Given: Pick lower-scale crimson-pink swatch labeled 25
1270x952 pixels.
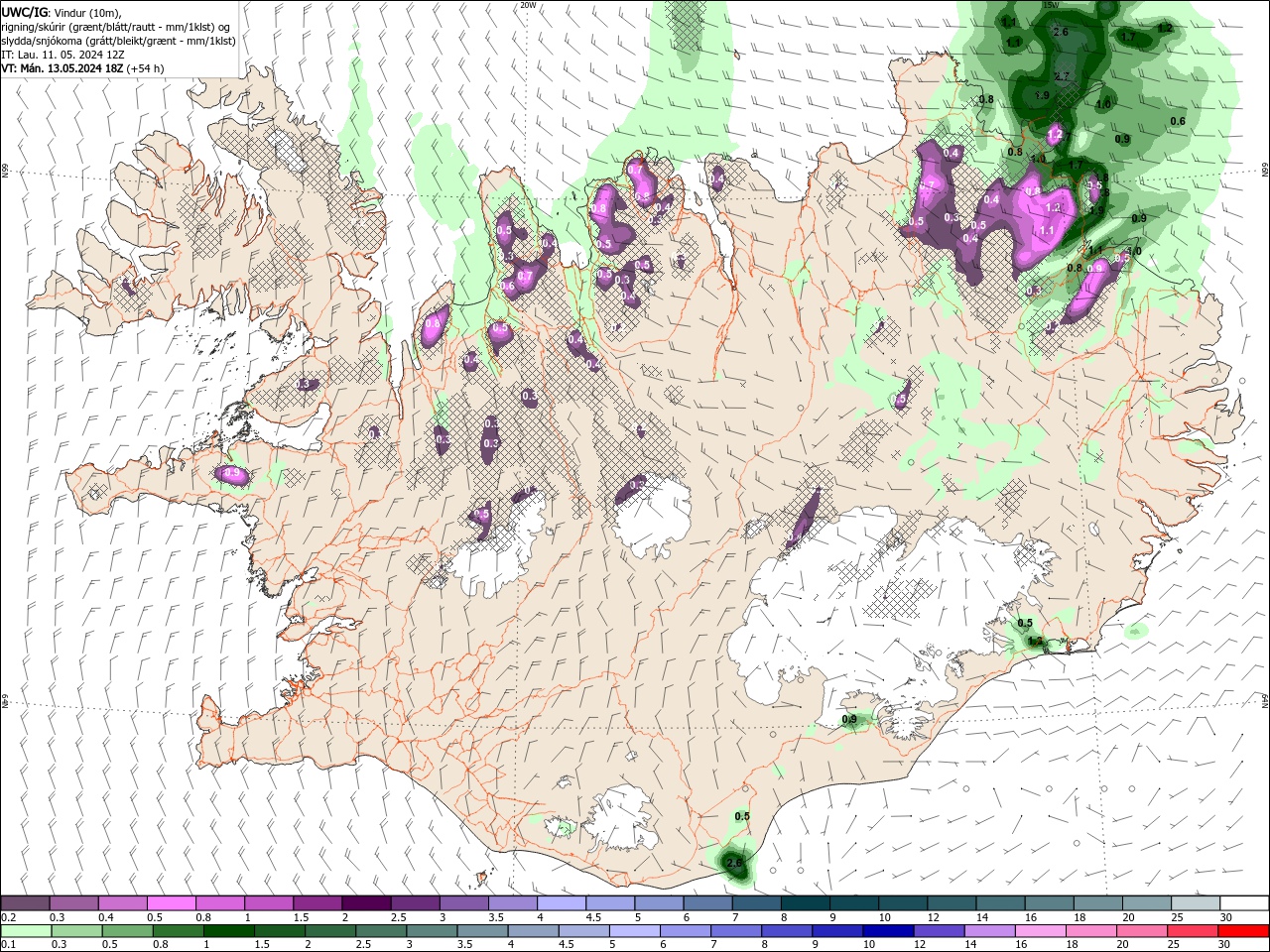Looking at the screenshot, I should tap(1193, 931).
